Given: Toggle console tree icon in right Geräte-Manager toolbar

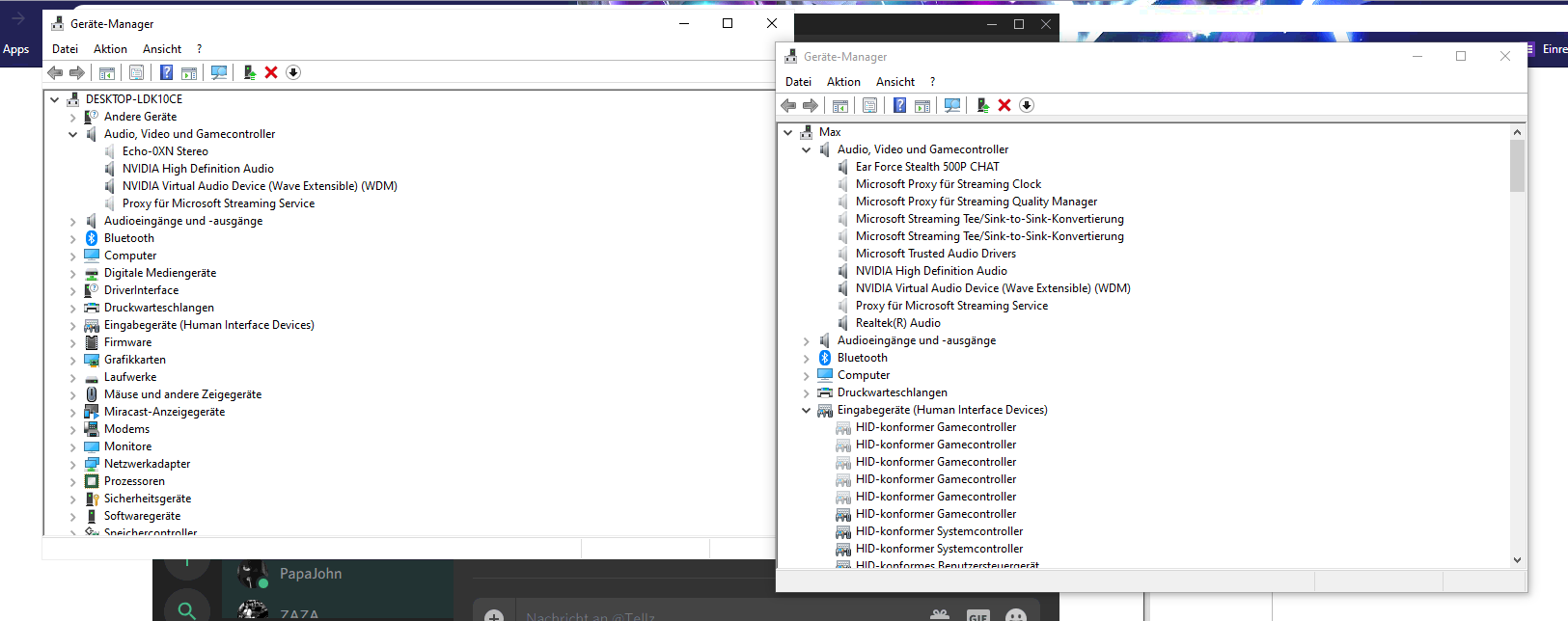Looking at the screenshot, I should pyautogui.click(x=840, y=105).
